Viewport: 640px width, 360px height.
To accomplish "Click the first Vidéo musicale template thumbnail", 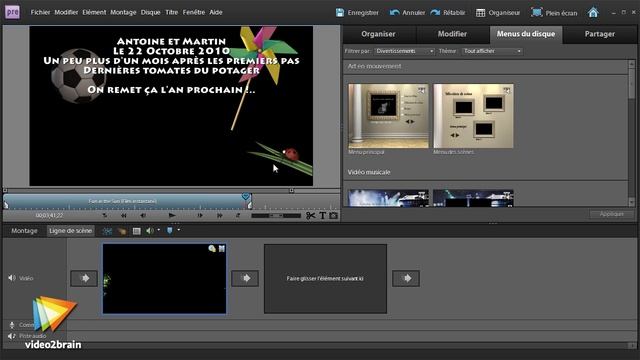I will 388,198.
